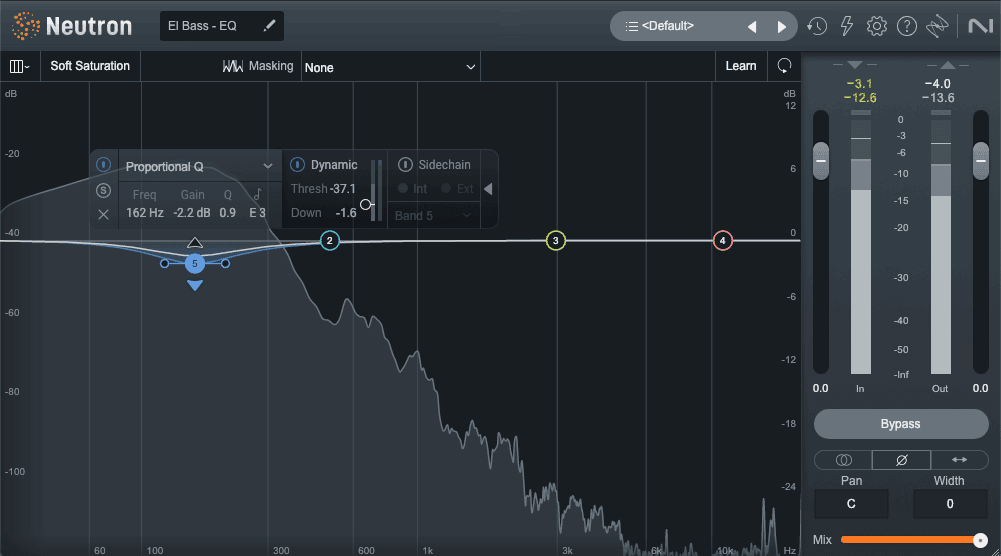Go to next preset arrow

coord(781,27)
